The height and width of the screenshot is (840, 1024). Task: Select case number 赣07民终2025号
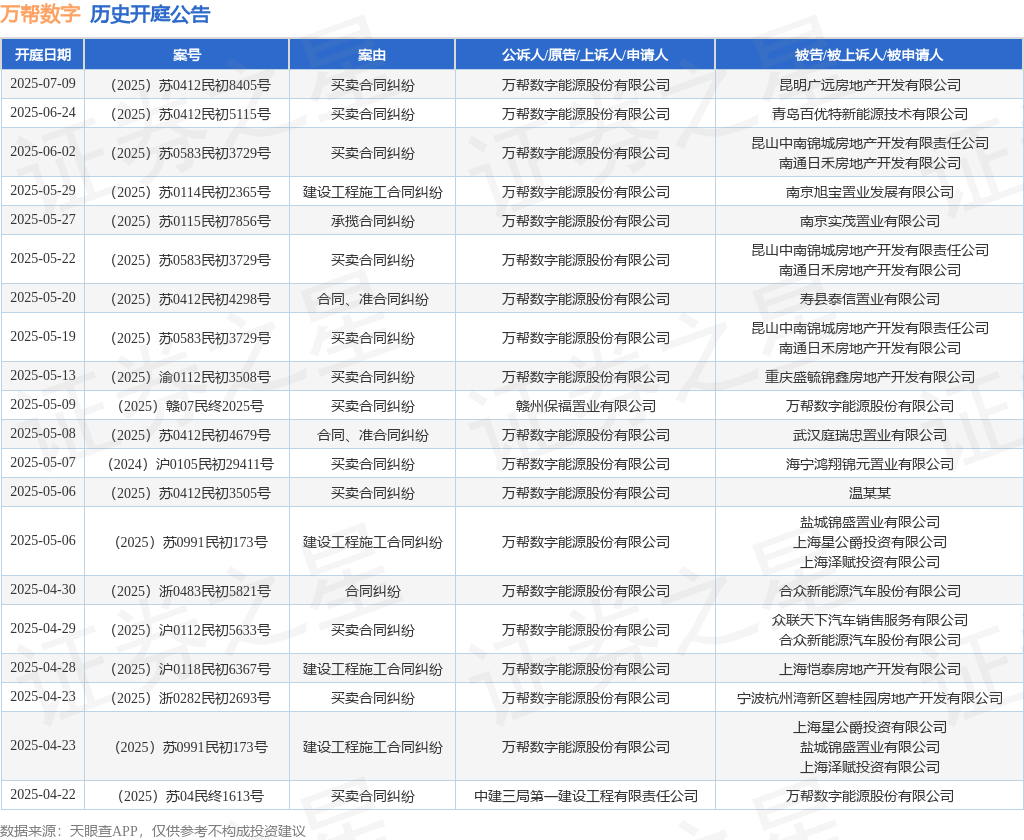(191, 406)
